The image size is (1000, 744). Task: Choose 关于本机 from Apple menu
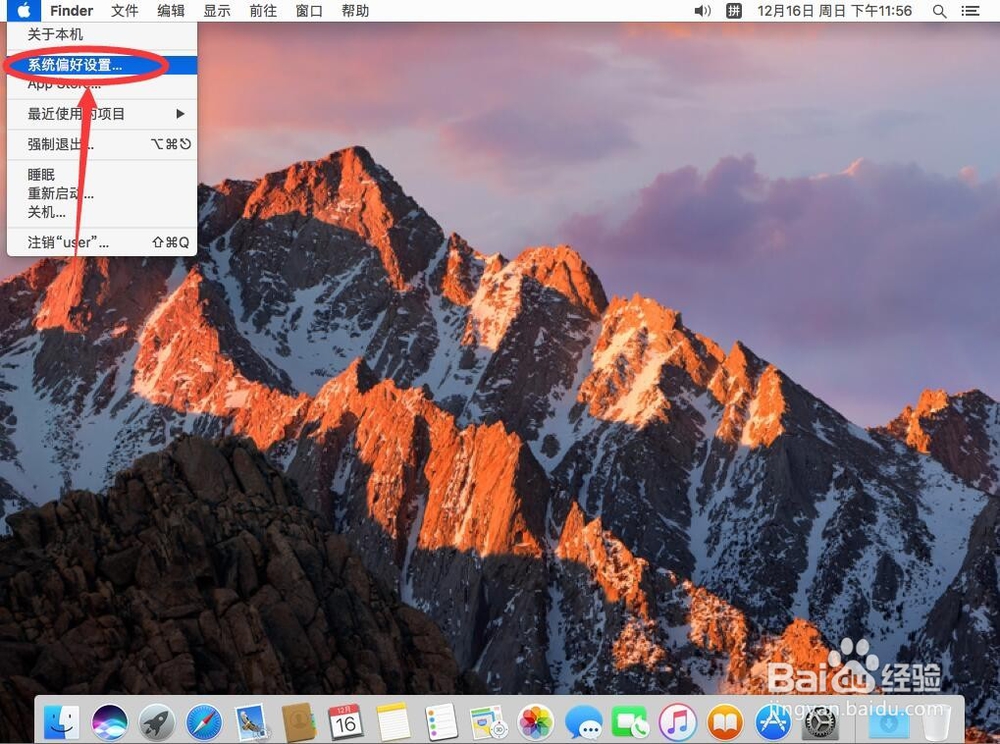(x=102, y=34)
